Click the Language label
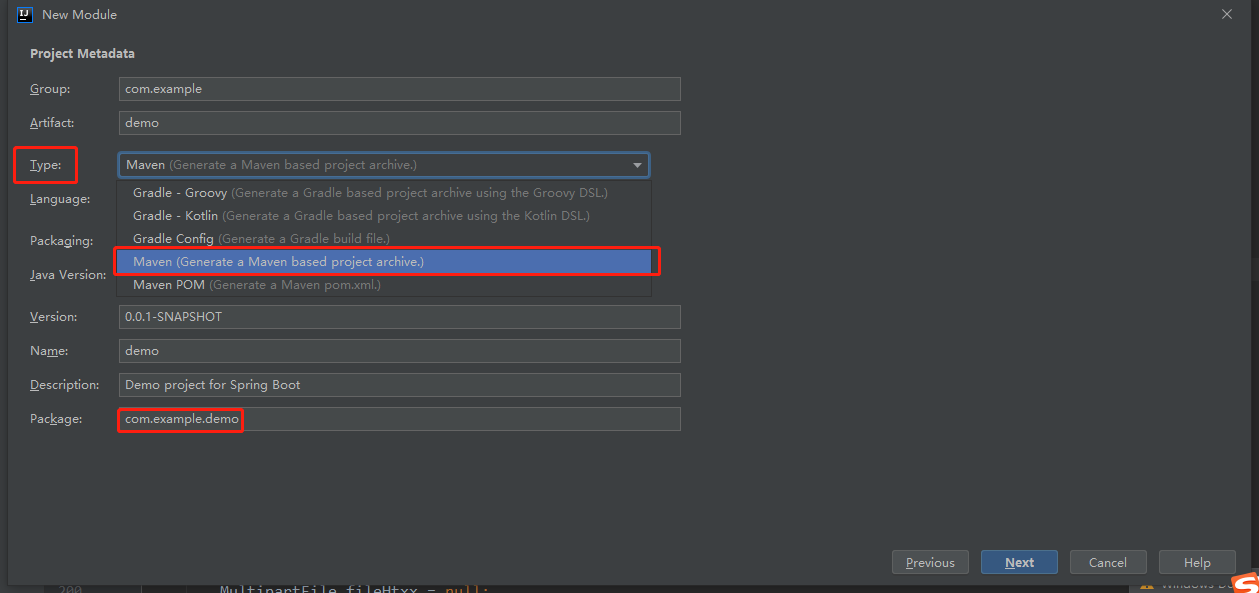Screen dimensions: 1259x593 click(60, 199)
